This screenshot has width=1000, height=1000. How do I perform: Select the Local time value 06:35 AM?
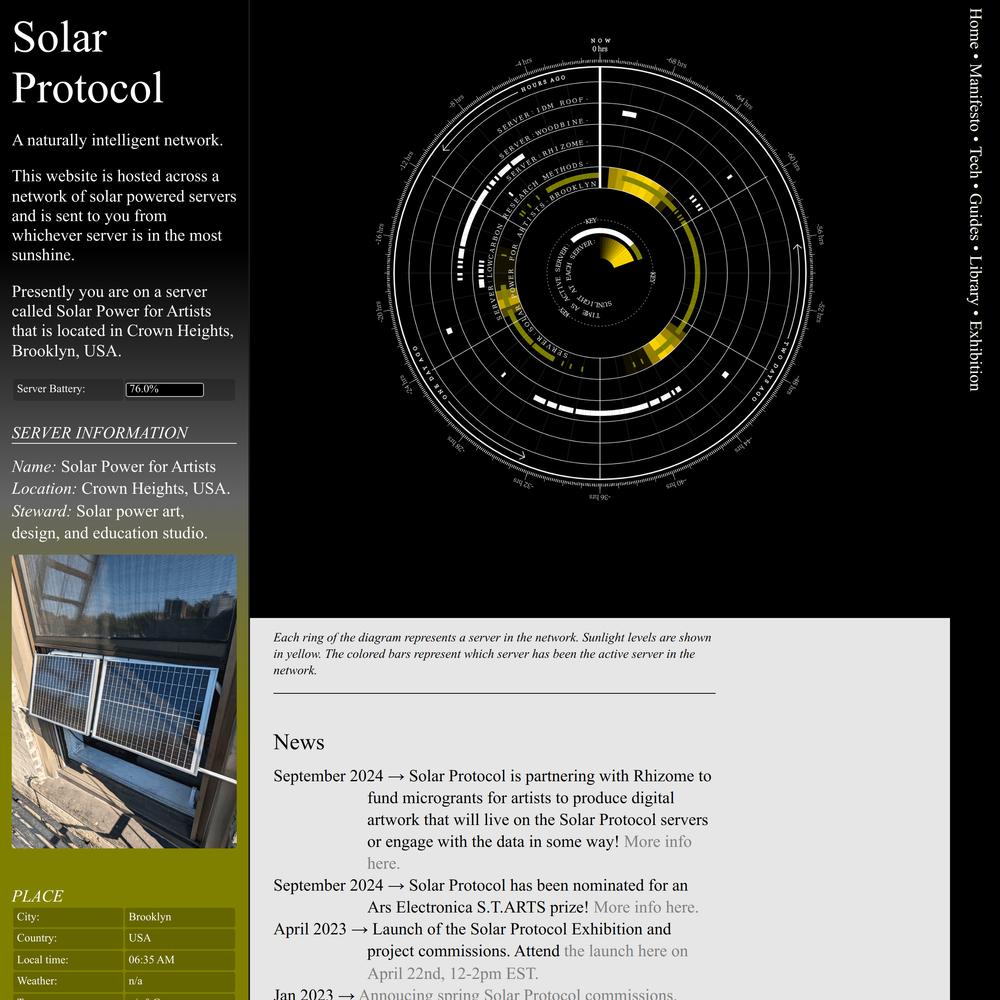tap(151, 960)
